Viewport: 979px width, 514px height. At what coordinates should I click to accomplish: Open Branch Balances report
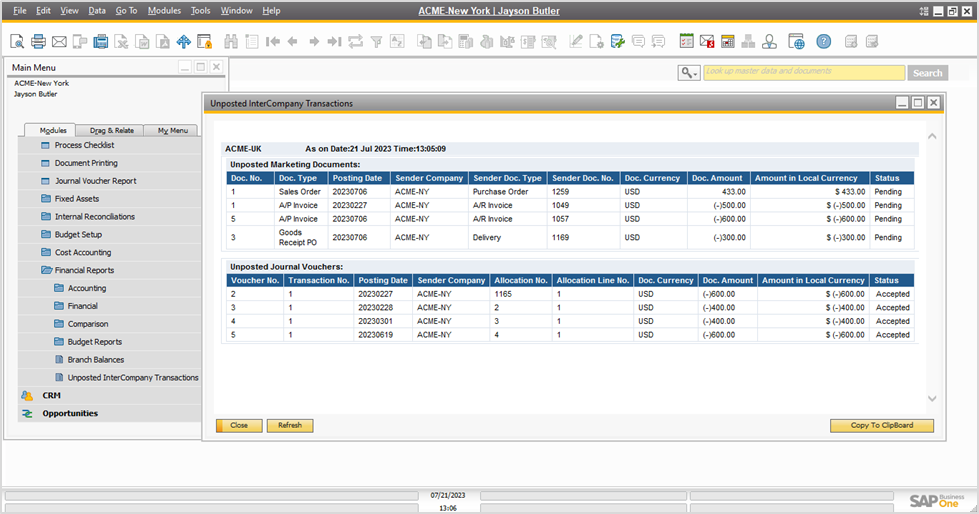(x=95, y=360)
